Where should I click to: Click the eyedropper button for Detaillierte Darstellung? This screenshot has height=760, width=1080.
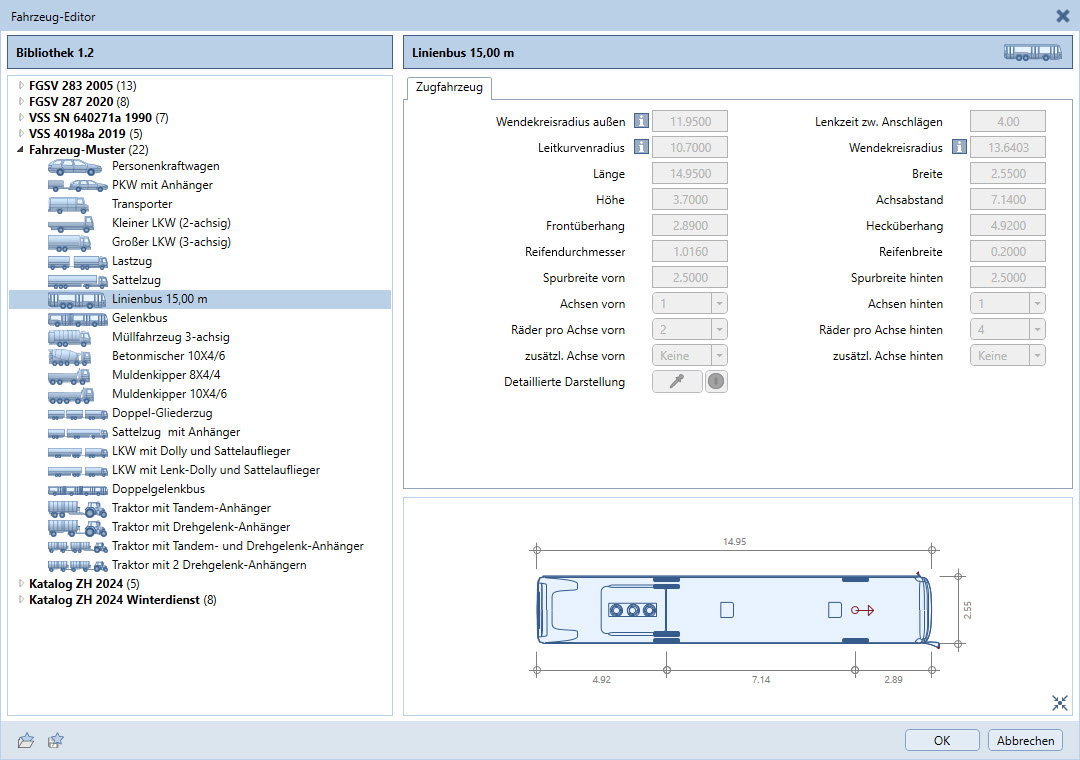677,382
